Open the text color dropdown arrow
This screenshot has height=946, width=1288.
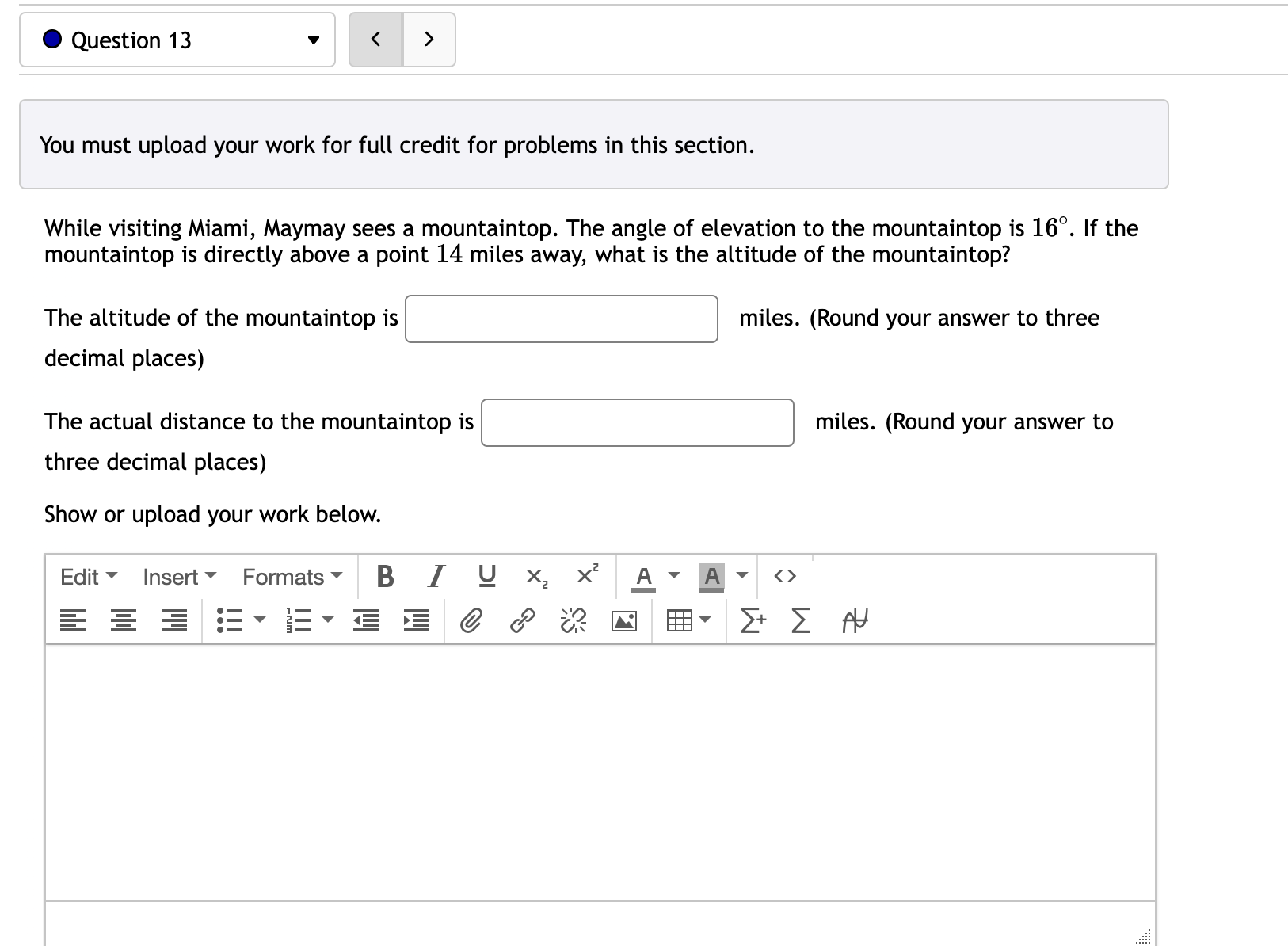click(673, 577)
